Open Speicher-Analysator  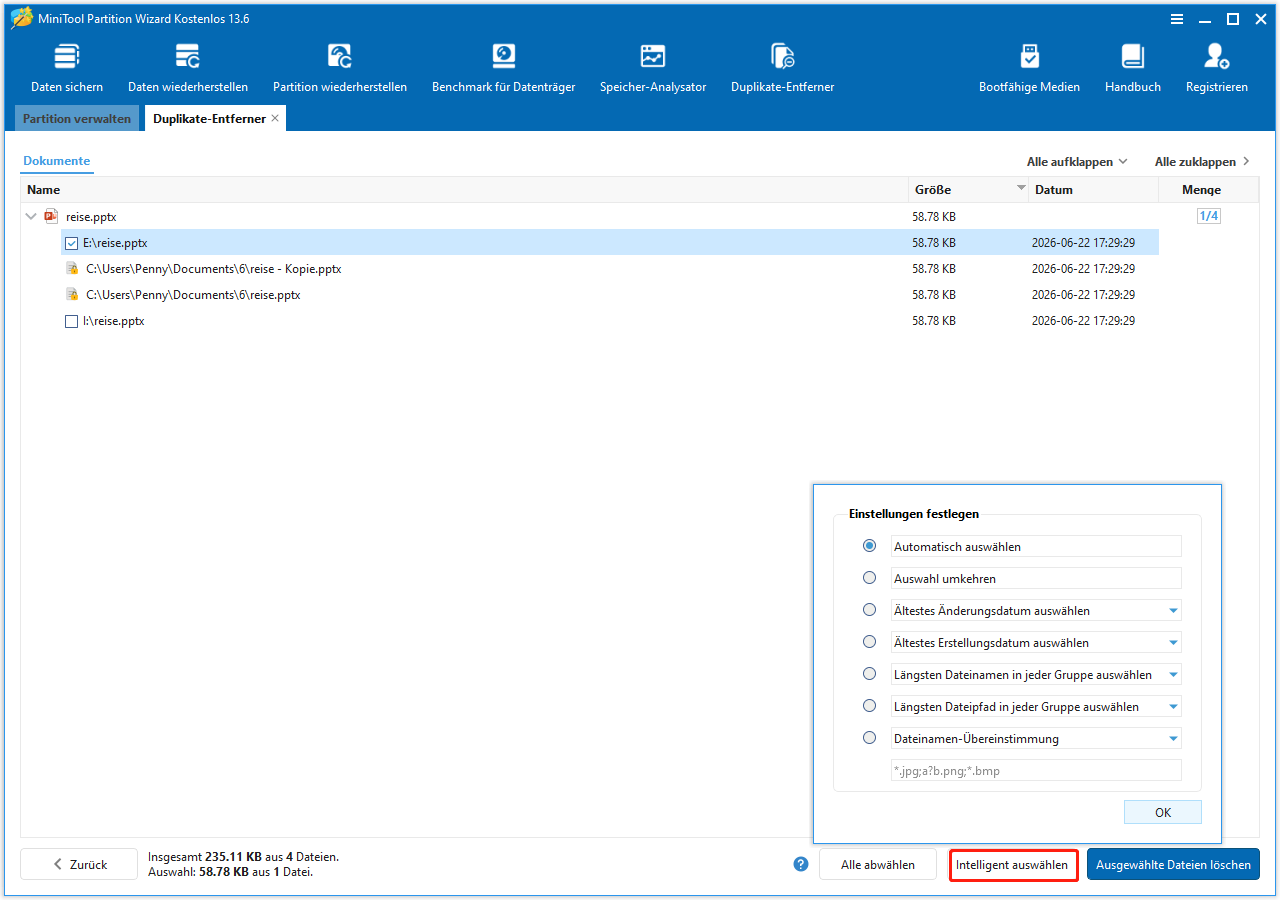click(653, 68)
